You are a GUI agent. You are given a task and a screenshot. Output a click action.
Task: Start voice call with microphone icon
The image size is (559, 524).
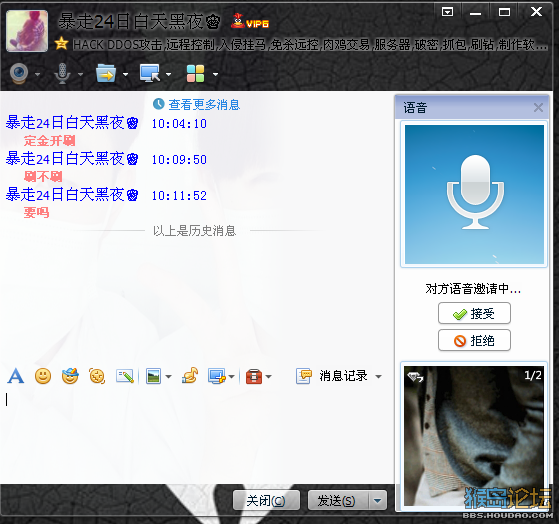point(62,74)
